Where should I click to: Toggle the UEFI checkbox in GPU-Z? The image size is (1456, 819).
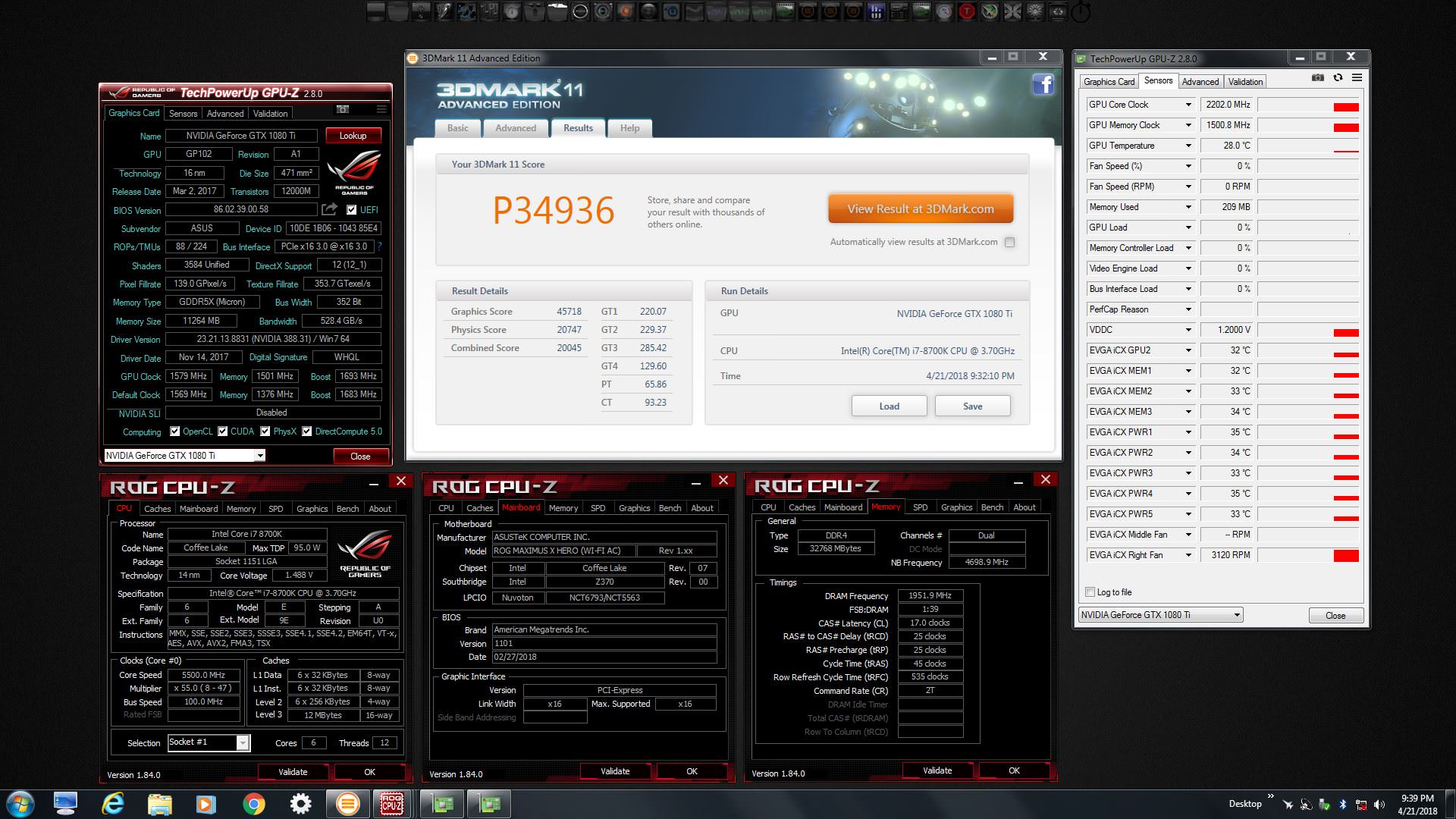tap(352, 210)
